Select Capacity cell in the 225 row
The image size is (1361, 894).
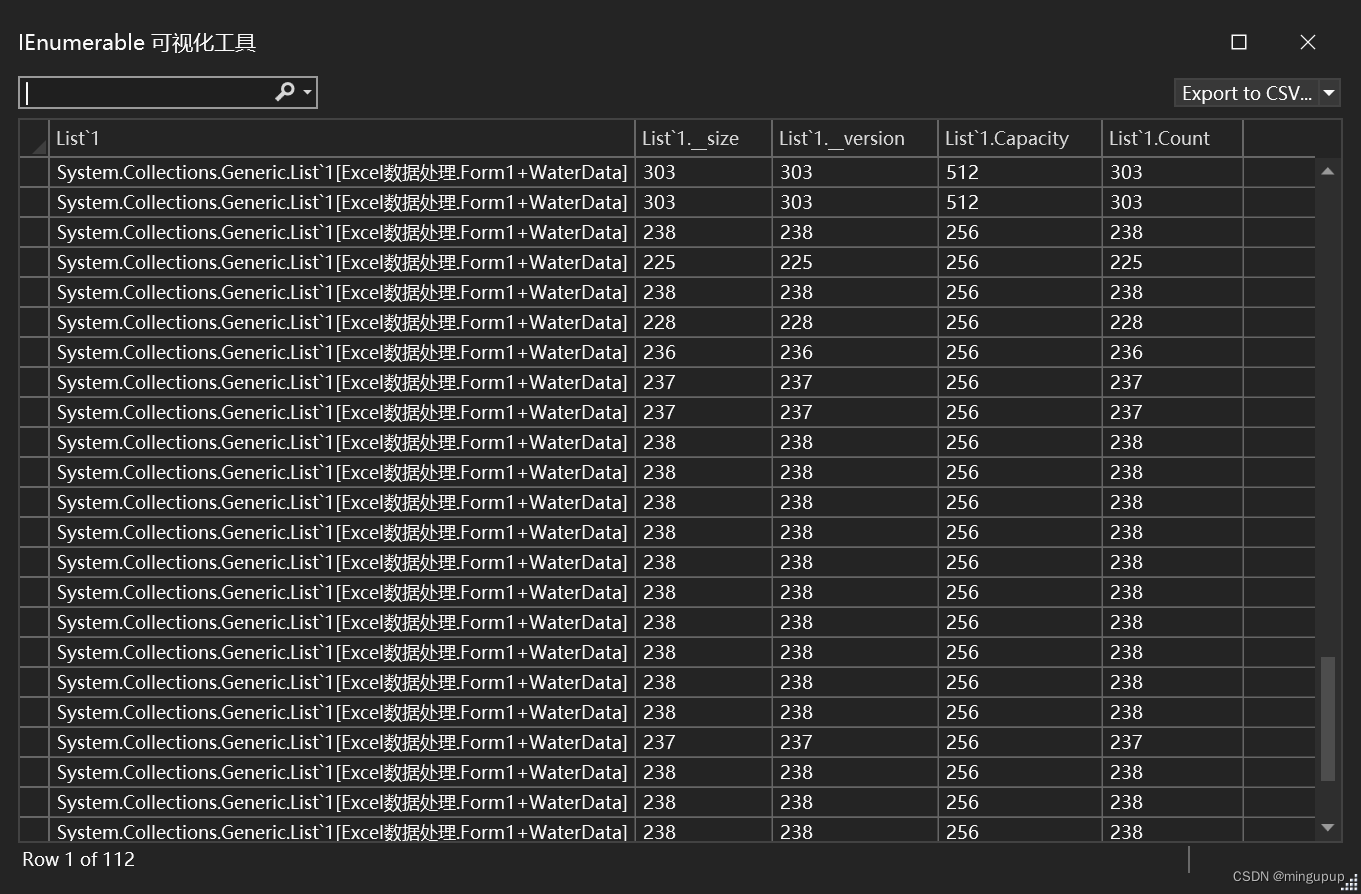pos(1020,262)
